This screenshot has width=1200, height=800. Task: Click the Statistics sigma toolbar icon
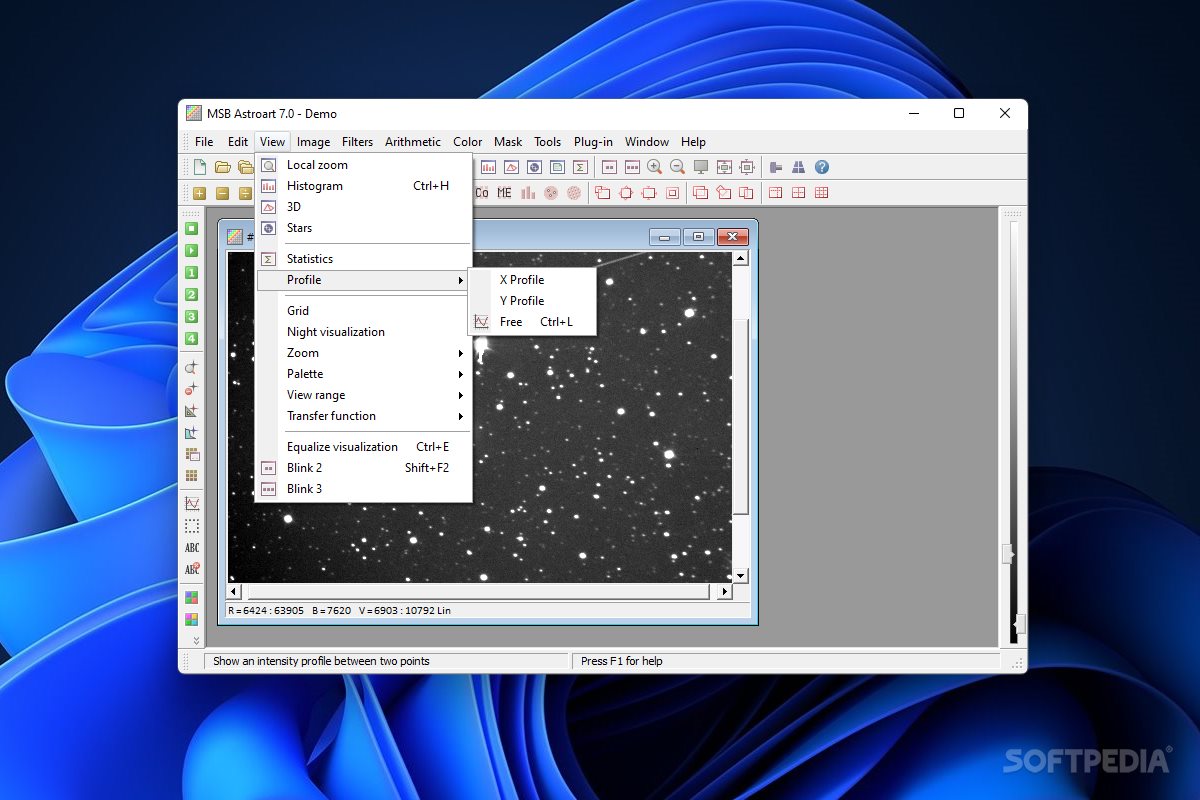[580, 167]
